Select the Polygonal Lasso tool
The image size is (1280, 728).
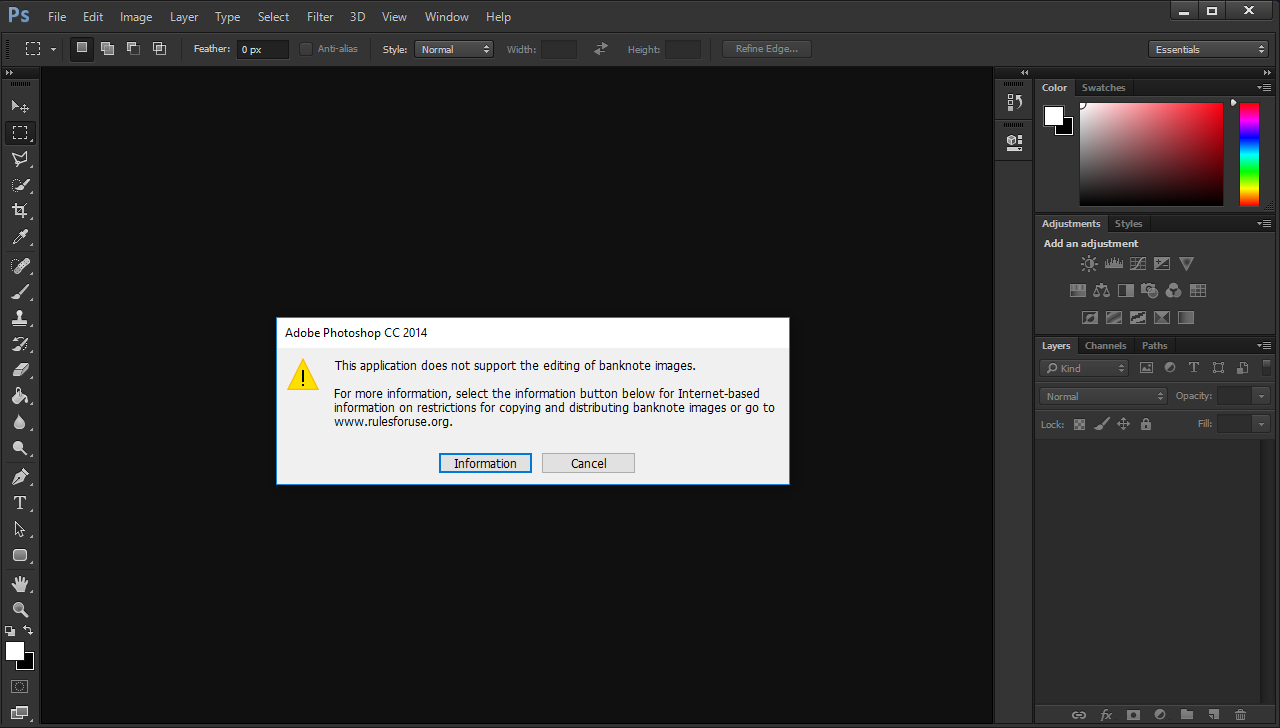pyautogui.click(x=20, y=159)
